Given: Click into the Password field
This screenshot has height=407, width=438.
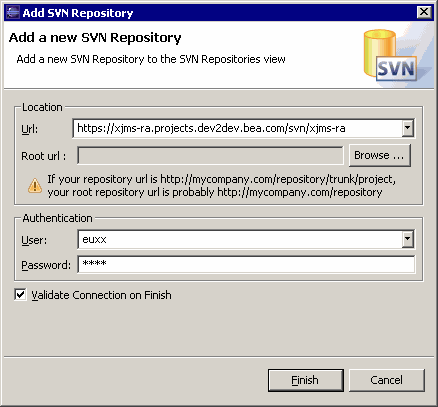Looking at the screenshot, I should [x=246, y=264].
